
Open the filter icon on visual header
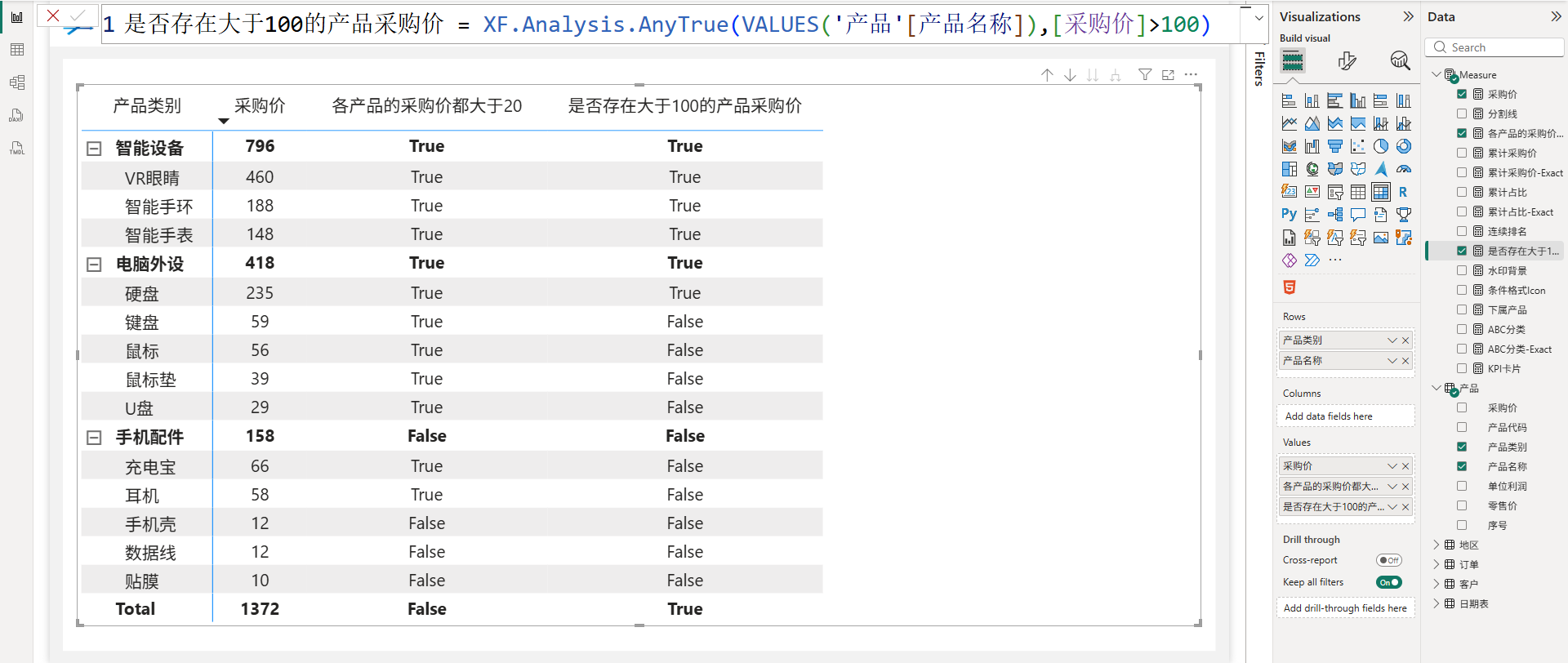pyautogui.click(x=1145, y=75)
